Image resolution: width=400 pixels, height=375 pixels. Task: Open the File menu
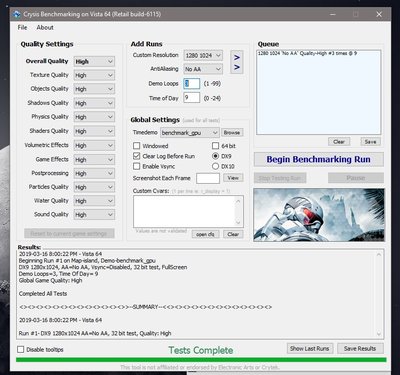click(22, 28)
